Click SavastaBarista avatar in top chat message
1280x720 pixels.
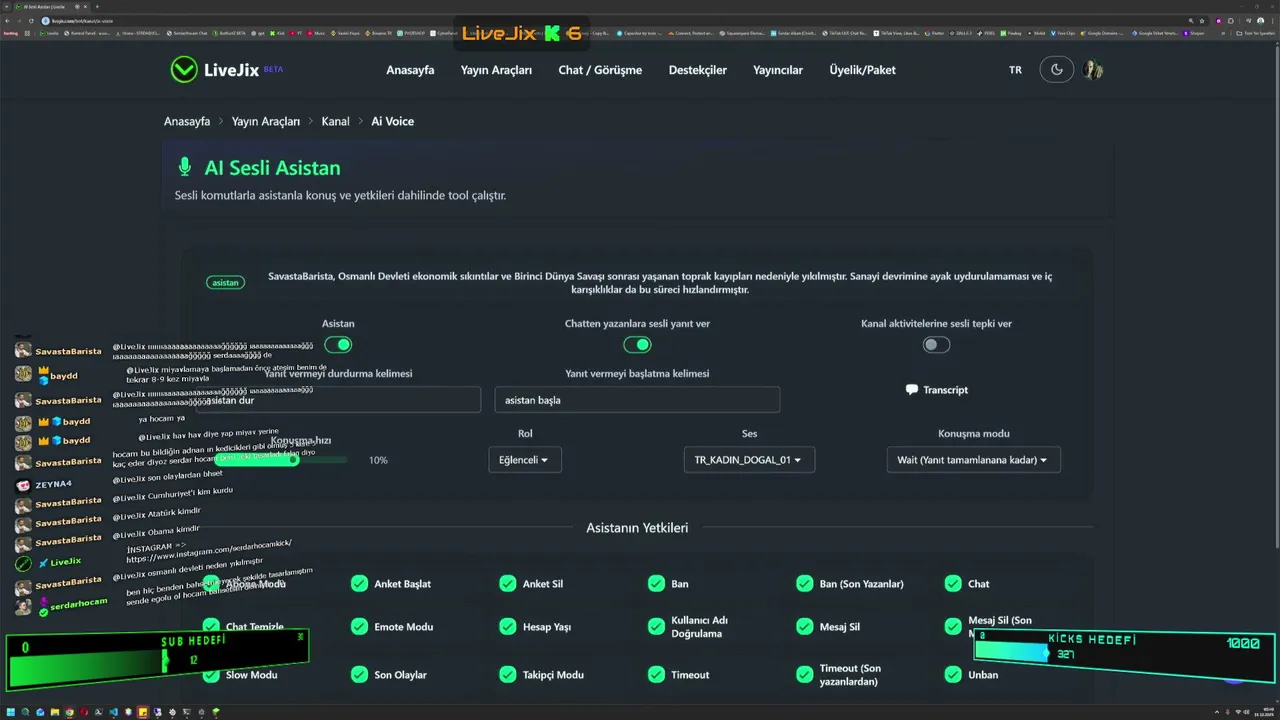coord(23,350)
